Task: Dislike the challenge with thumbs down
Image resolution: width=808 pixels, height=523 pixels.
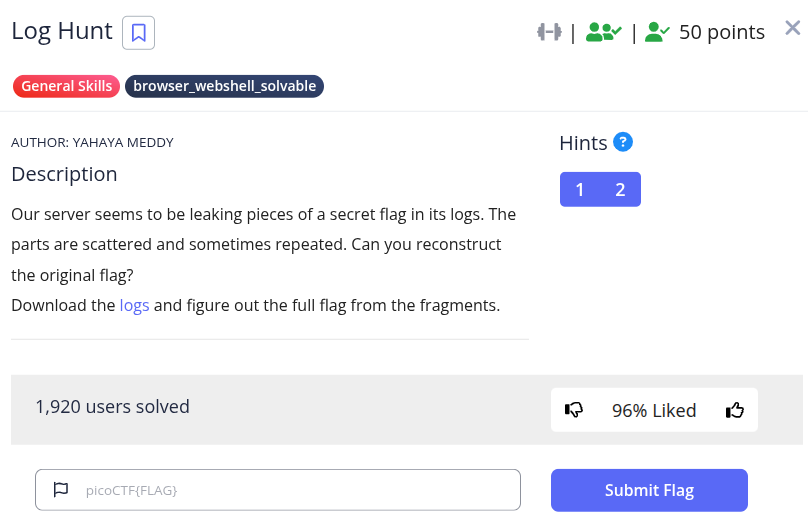Action: [574, 410]
